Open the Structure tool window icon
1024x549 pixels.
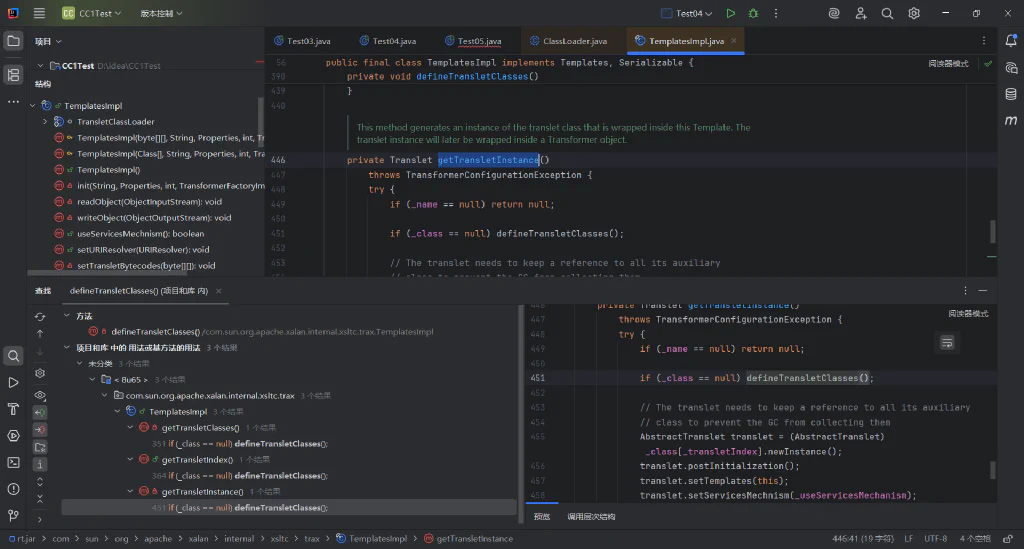tap(13, 75)
